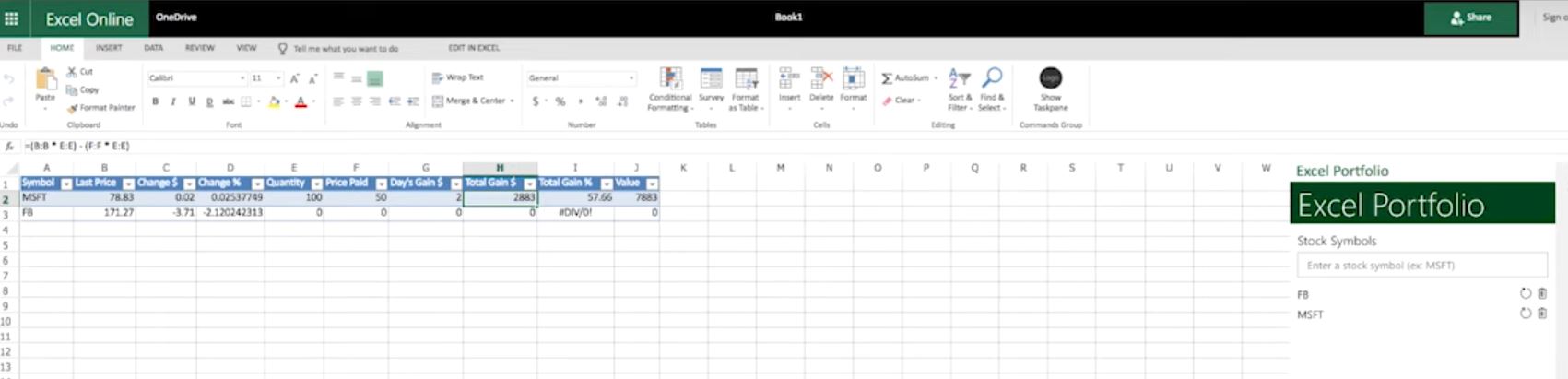Click the stock symbol input field
This screenshot has height=379, width=1568.
pos(1421,266)
